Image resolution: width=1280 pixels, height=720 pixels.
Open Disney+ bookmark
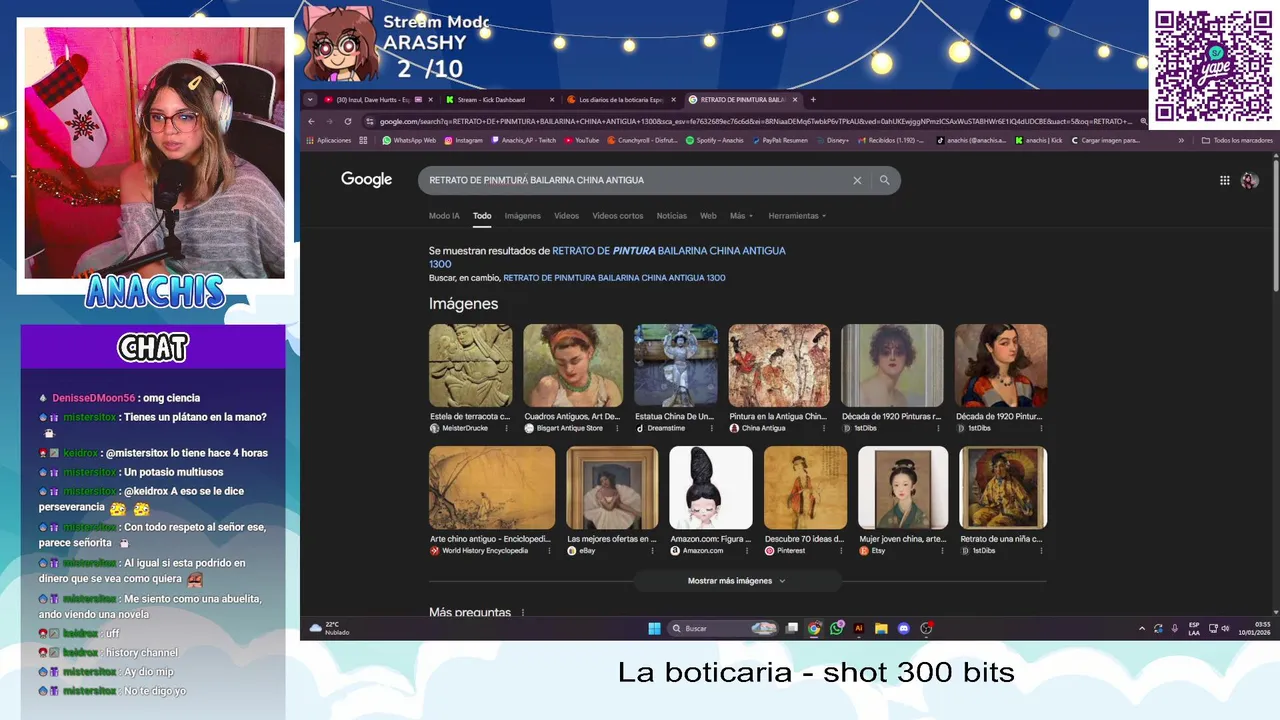[x=832, y=141]
